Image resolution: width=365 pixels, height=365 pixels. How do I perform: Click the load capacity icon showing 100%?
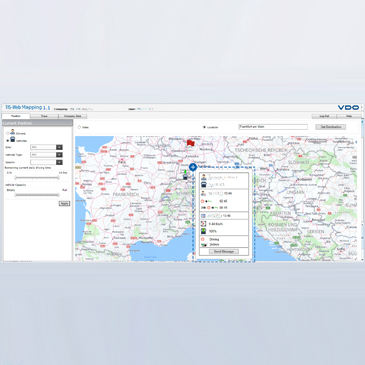tap(203, 231)
